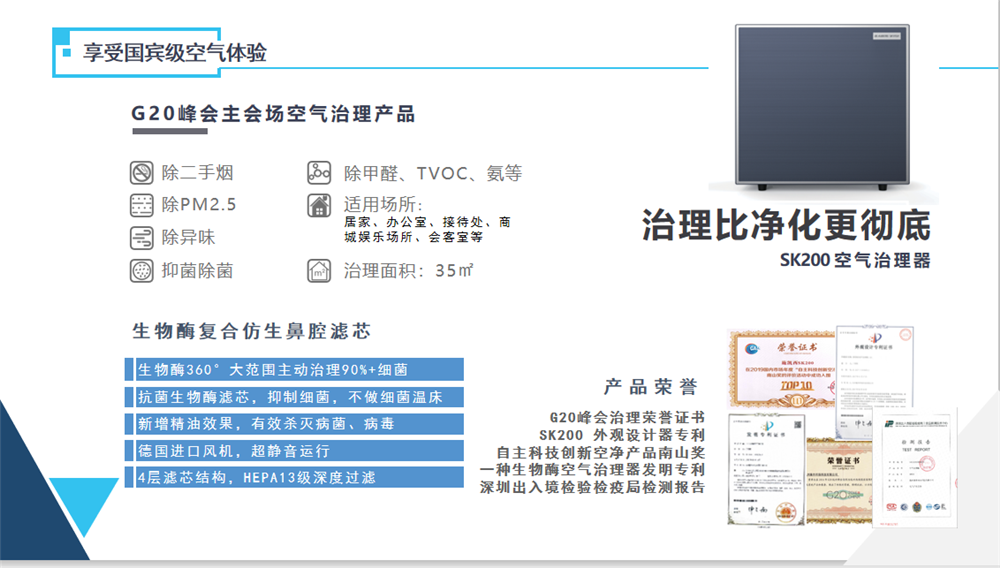Click the text 抑菌除菌
The image size is (1000, 568).
(197, 271)
